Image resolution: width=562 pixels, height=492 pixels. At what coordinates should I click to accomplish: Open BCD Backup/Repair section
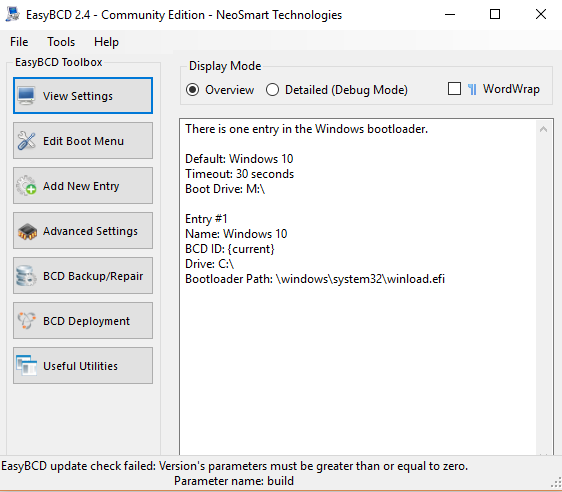click(83, 276)
